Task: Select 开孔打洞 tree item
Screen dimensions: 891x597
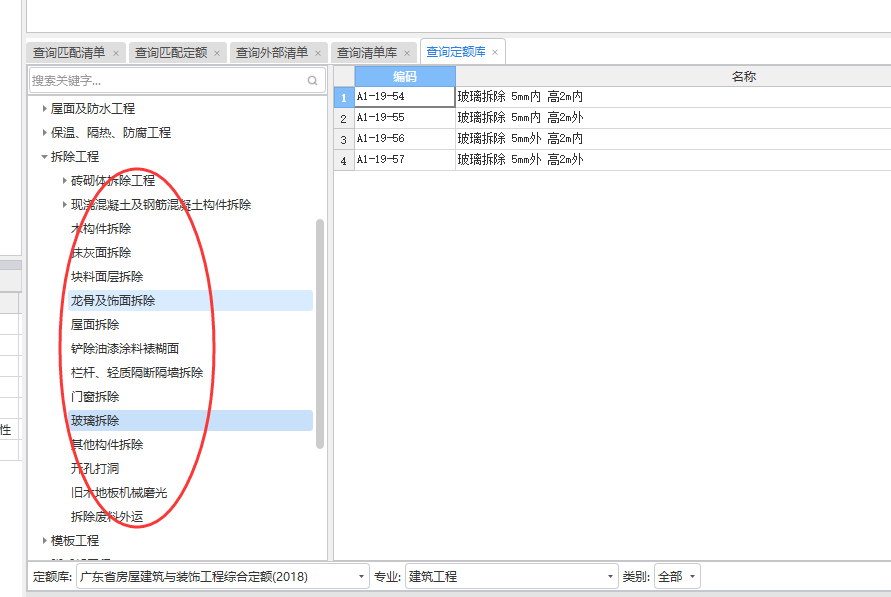Action: pyautogui.click(x=95, y=469)
